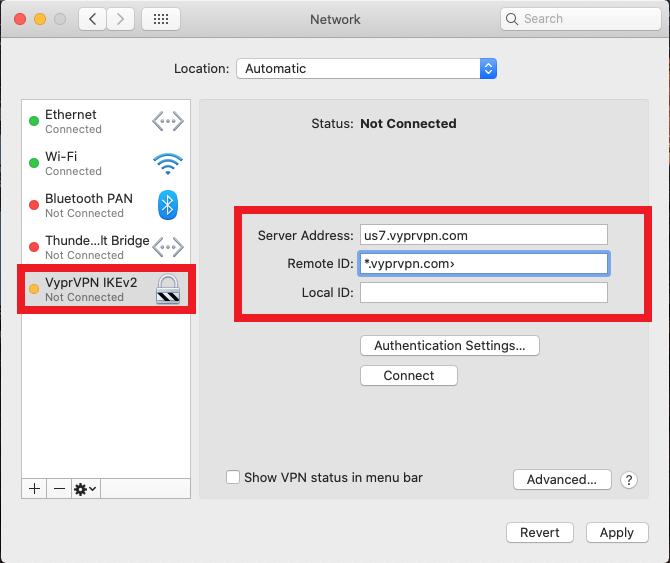Click the Connect button
The width and height of the screenshot is (670, 563).
408,375
